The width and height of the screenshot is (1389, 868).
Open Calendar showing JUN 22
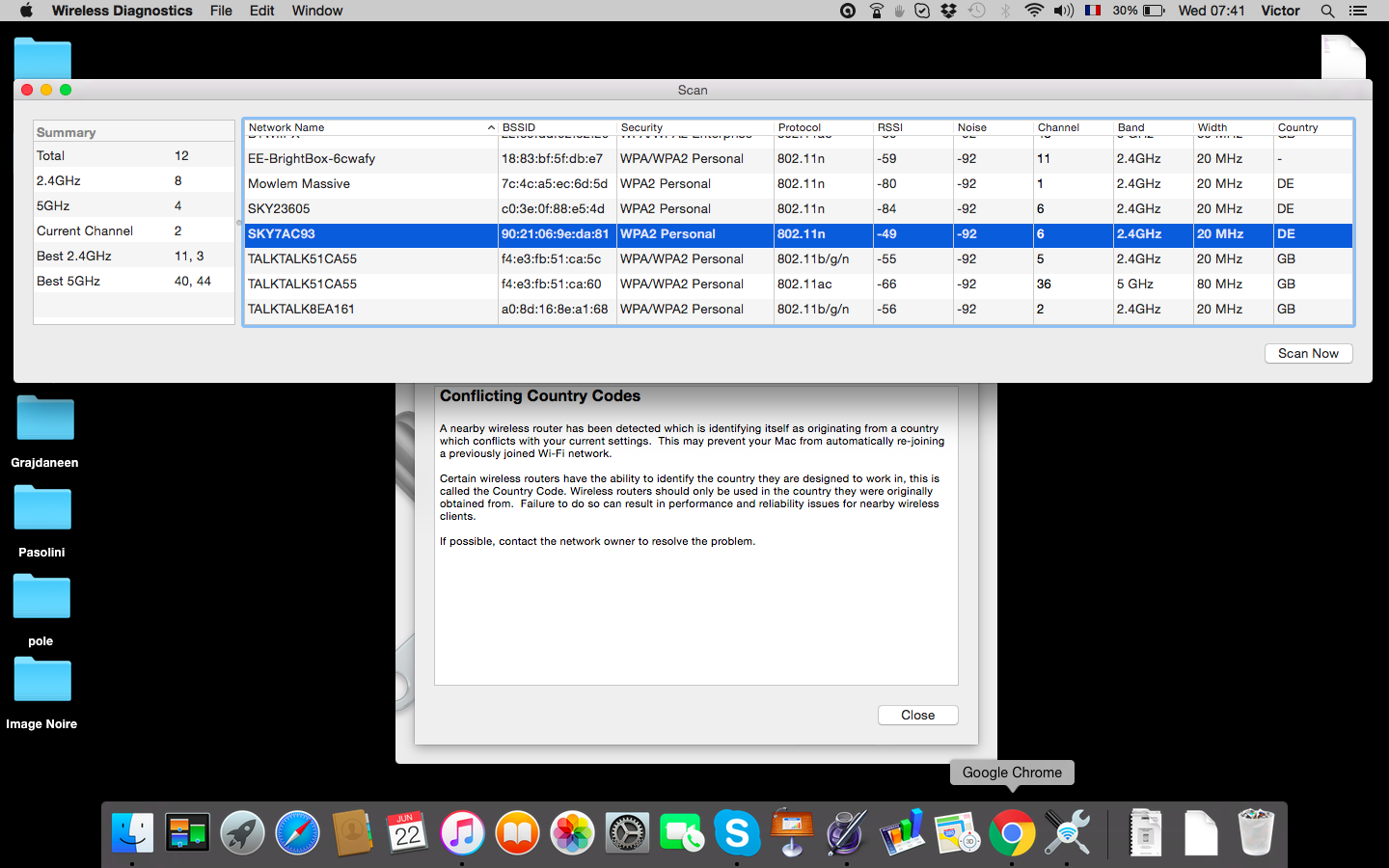(407, 832)
